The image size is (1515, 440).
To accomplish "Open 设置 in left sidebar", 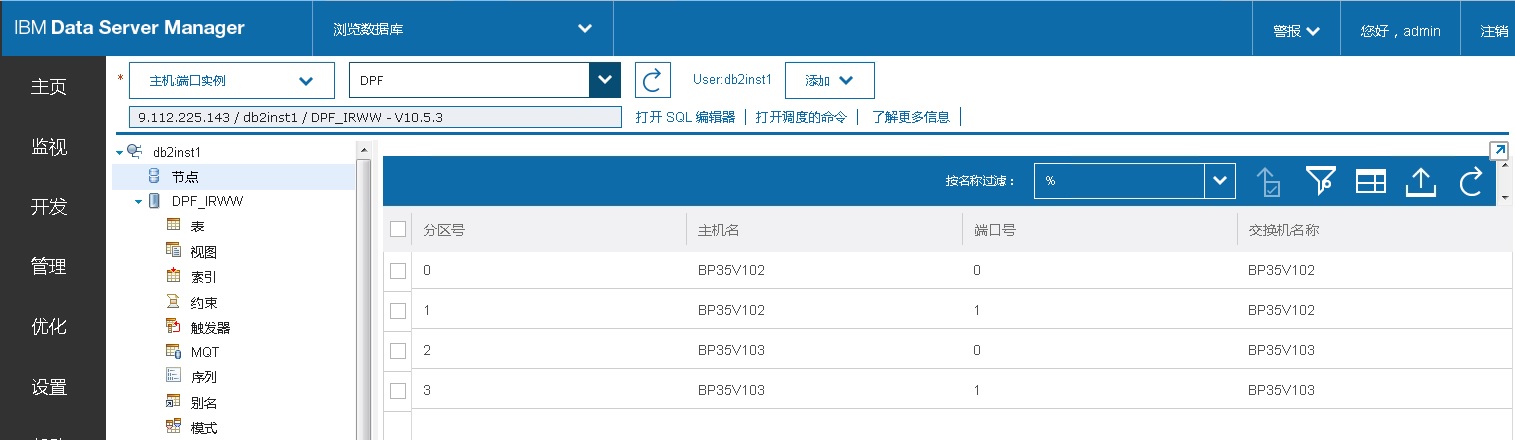I will click(x=48, y=387).
